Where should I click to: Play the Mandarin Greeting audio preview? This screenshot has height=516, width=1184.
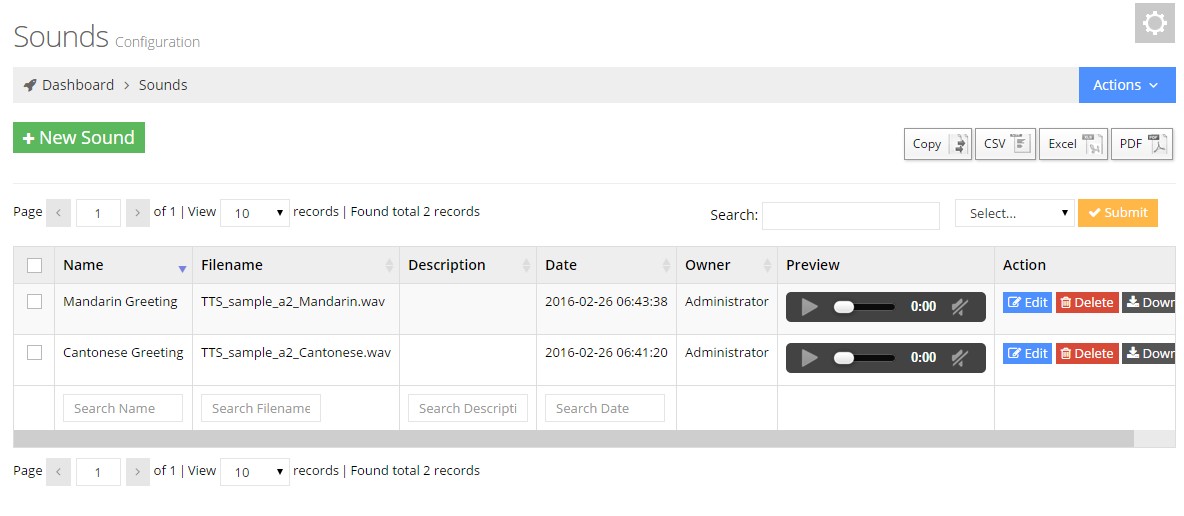coord(810,307)
